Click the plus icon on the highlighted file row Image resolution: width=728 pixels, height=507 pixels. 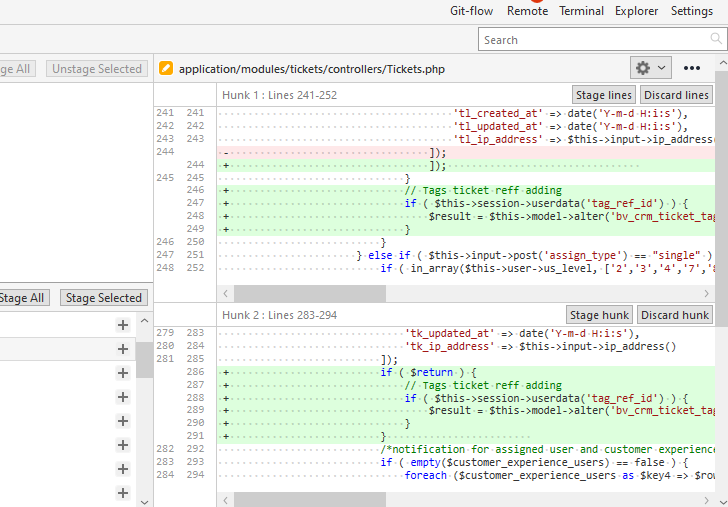123,349
